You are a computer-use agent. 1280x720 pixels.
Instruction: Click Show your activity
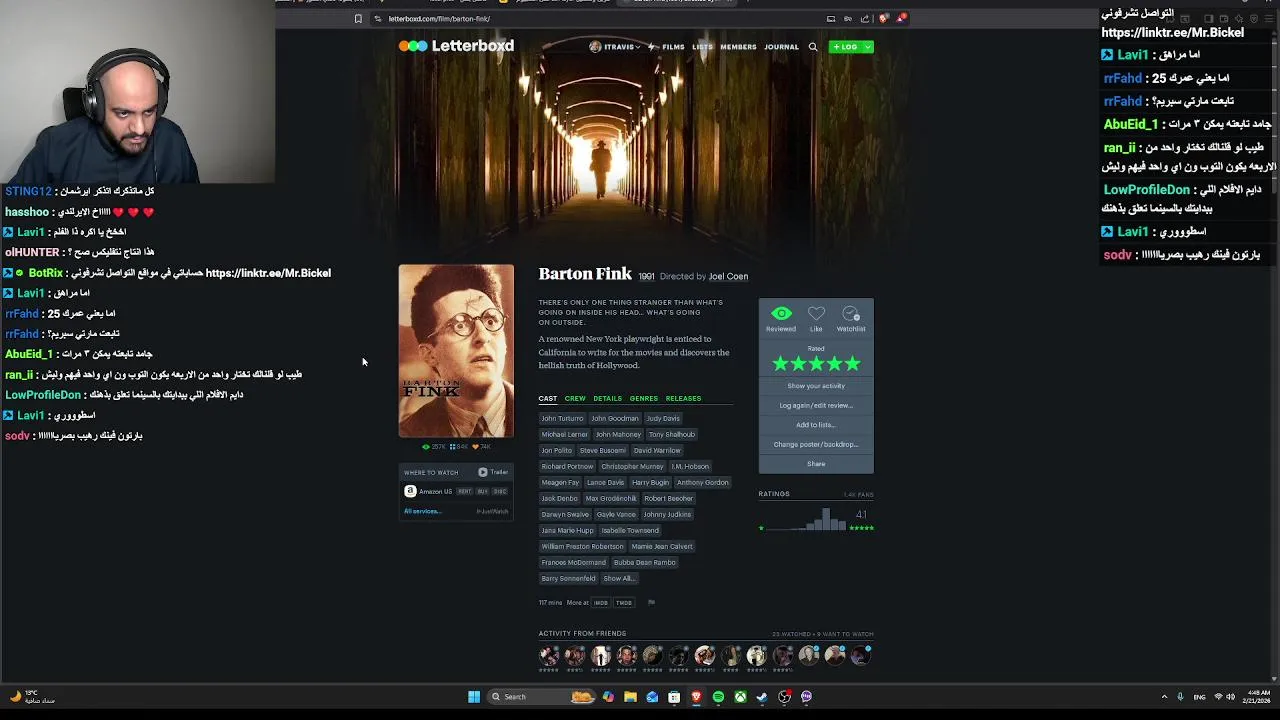tap(816, 386)
